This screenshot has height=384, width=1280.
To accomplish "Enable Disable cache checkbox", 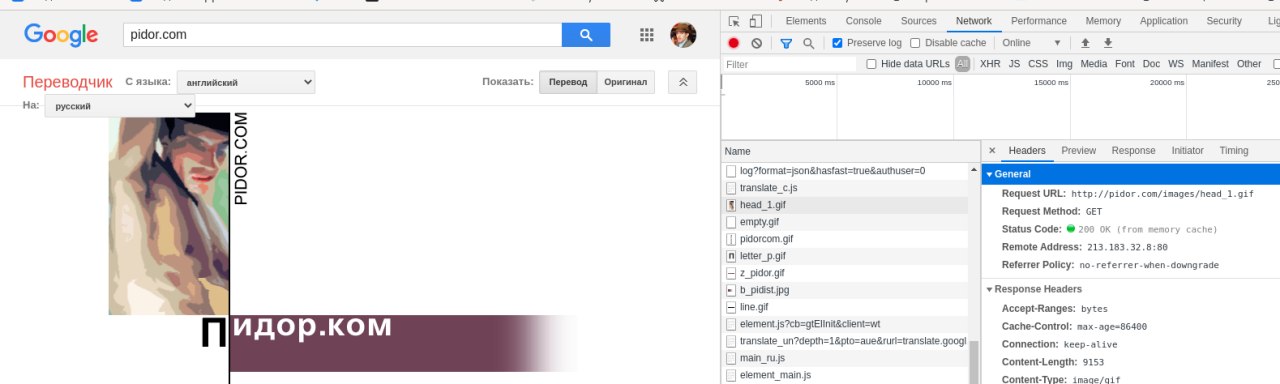I will tap(916, 43).
